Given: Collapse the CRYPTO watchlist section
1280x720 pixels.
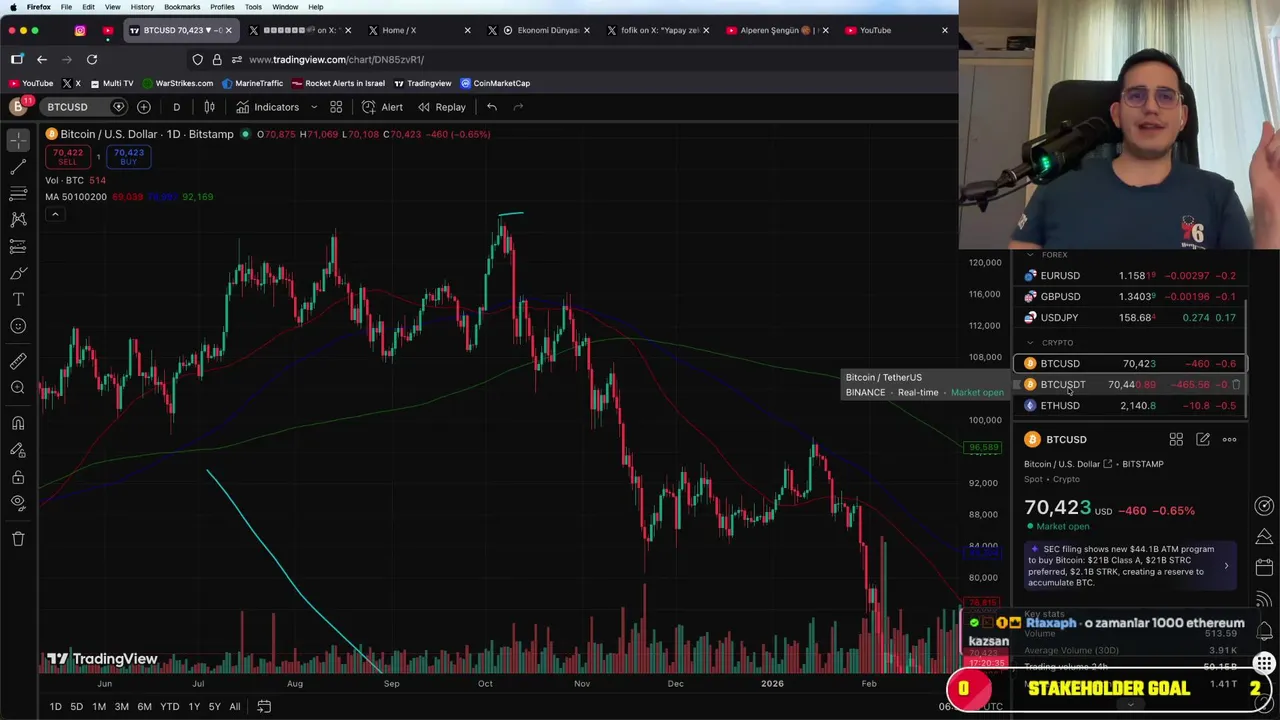Looking at the screenshot, I should click(x=1030, y=343).
